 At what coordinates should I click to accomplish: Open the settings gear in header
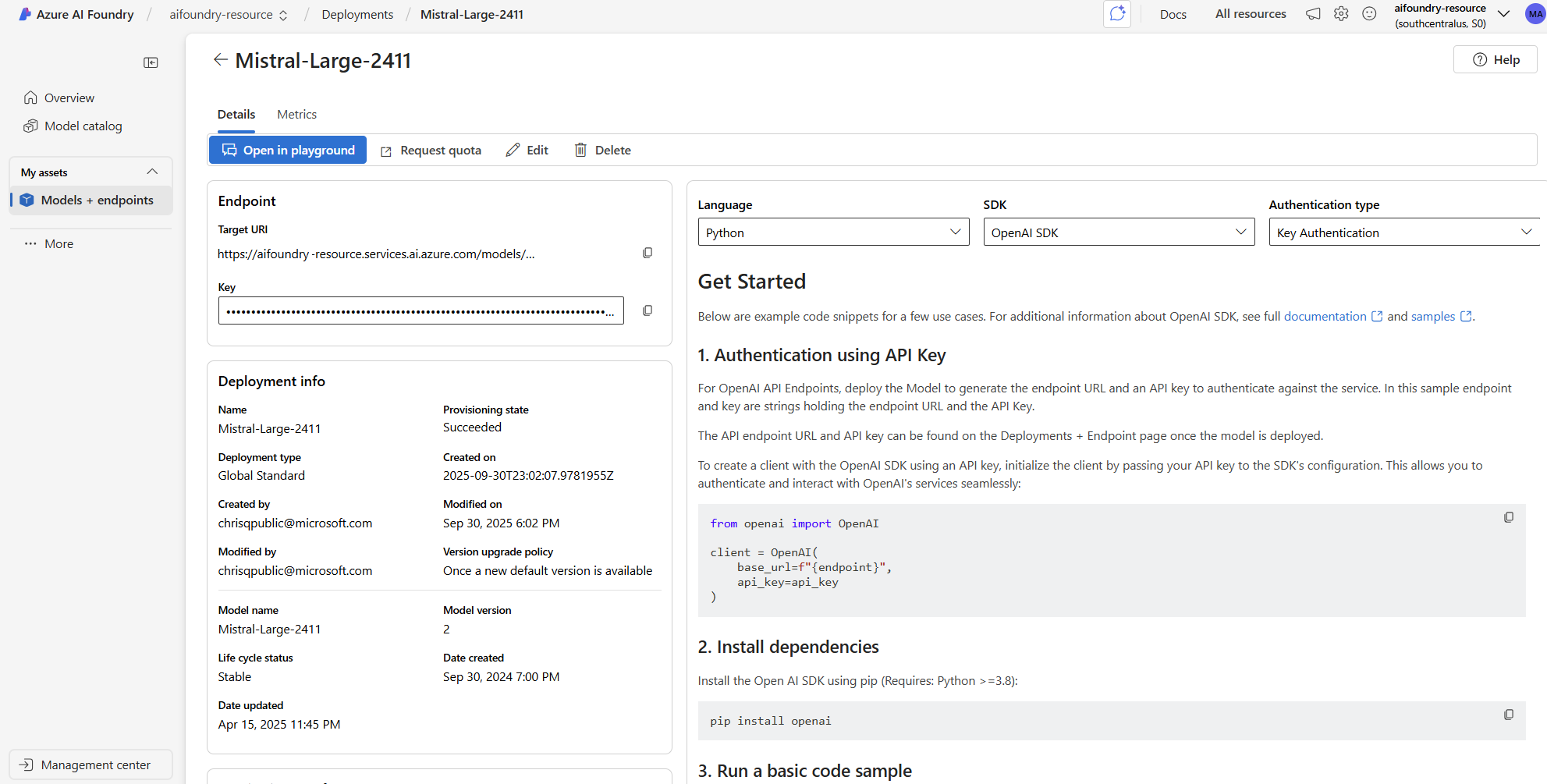pos(1341,14)
